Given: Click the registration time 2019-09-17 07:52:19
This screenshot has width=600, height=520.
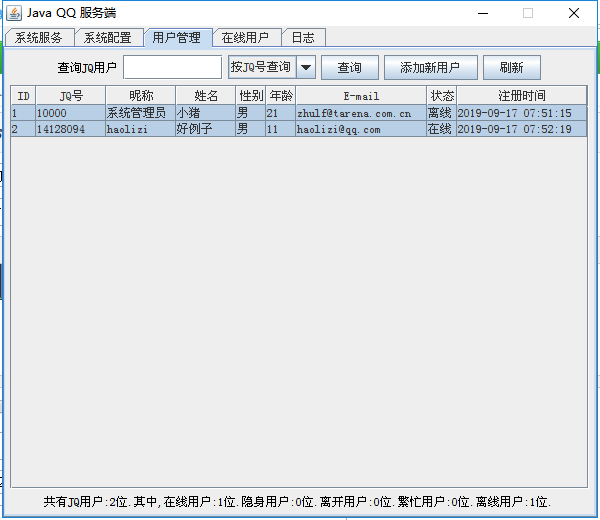Looking at the screenshot, I should (522, 129).
